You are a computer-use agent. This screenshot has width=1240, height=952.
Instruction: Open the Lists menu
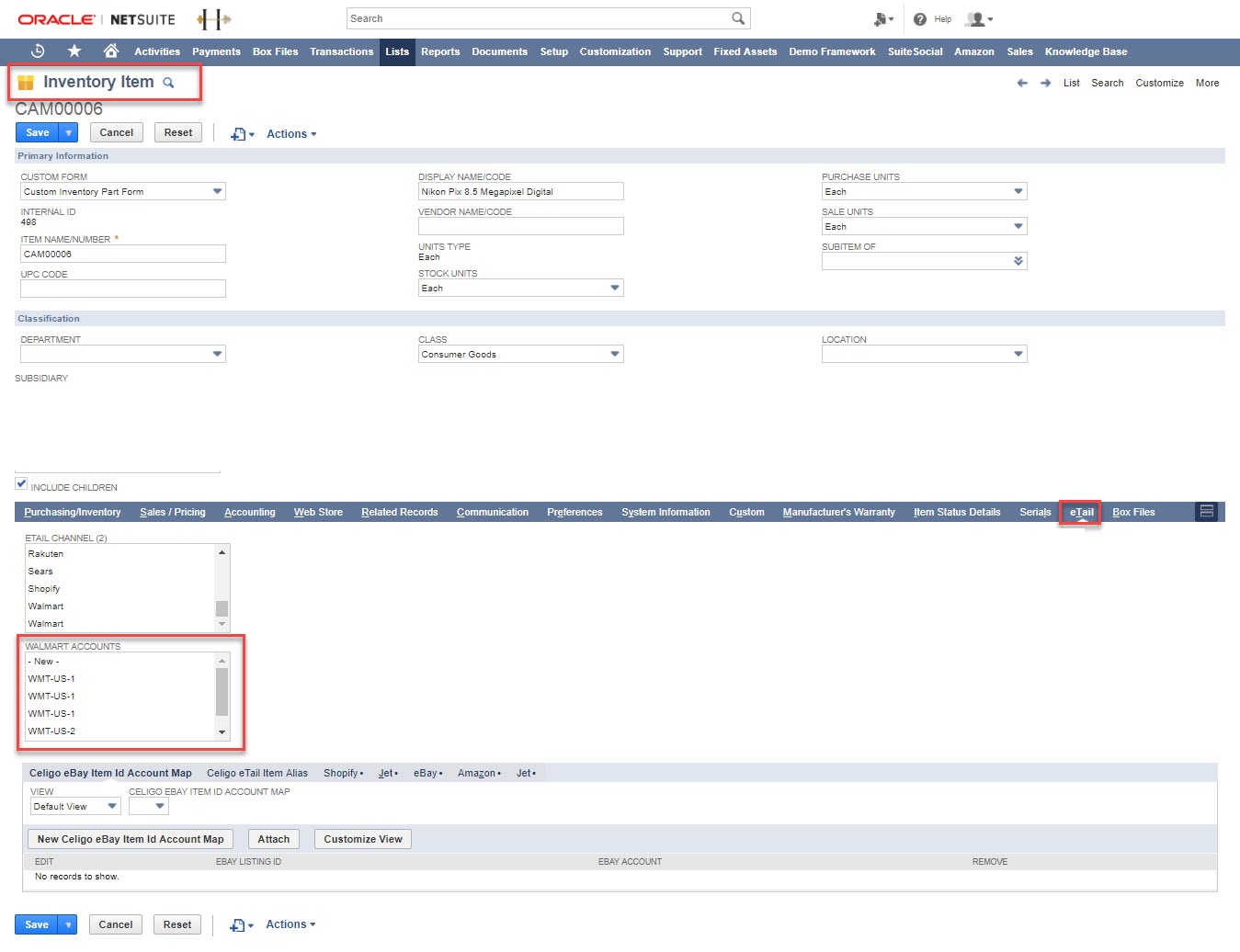tap(397, 51)
